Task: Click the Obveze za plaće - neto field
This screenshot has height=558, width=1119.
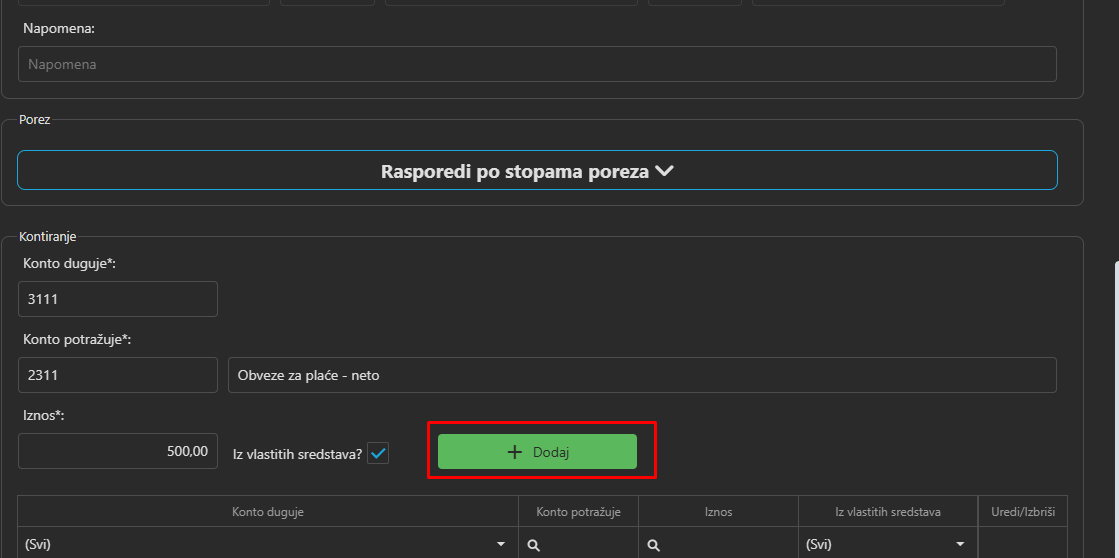Action: point(641,376)
